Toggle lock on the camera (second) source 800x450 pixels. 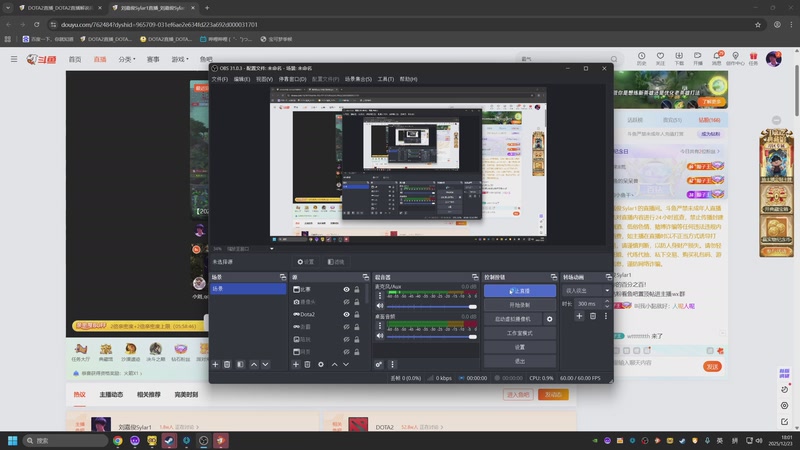pos(357,302)
